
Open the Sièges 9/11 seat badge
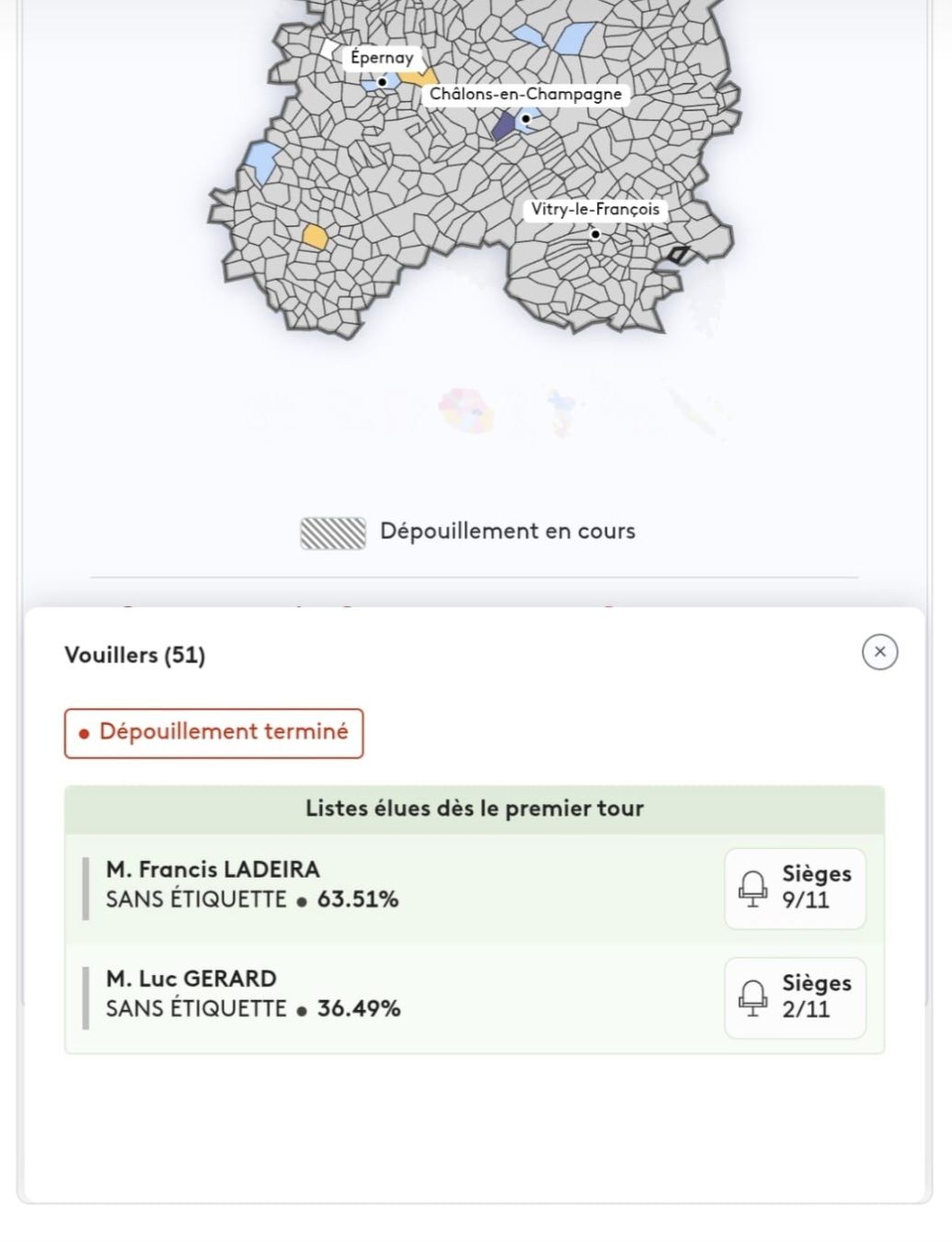click(x=795, y=888)
